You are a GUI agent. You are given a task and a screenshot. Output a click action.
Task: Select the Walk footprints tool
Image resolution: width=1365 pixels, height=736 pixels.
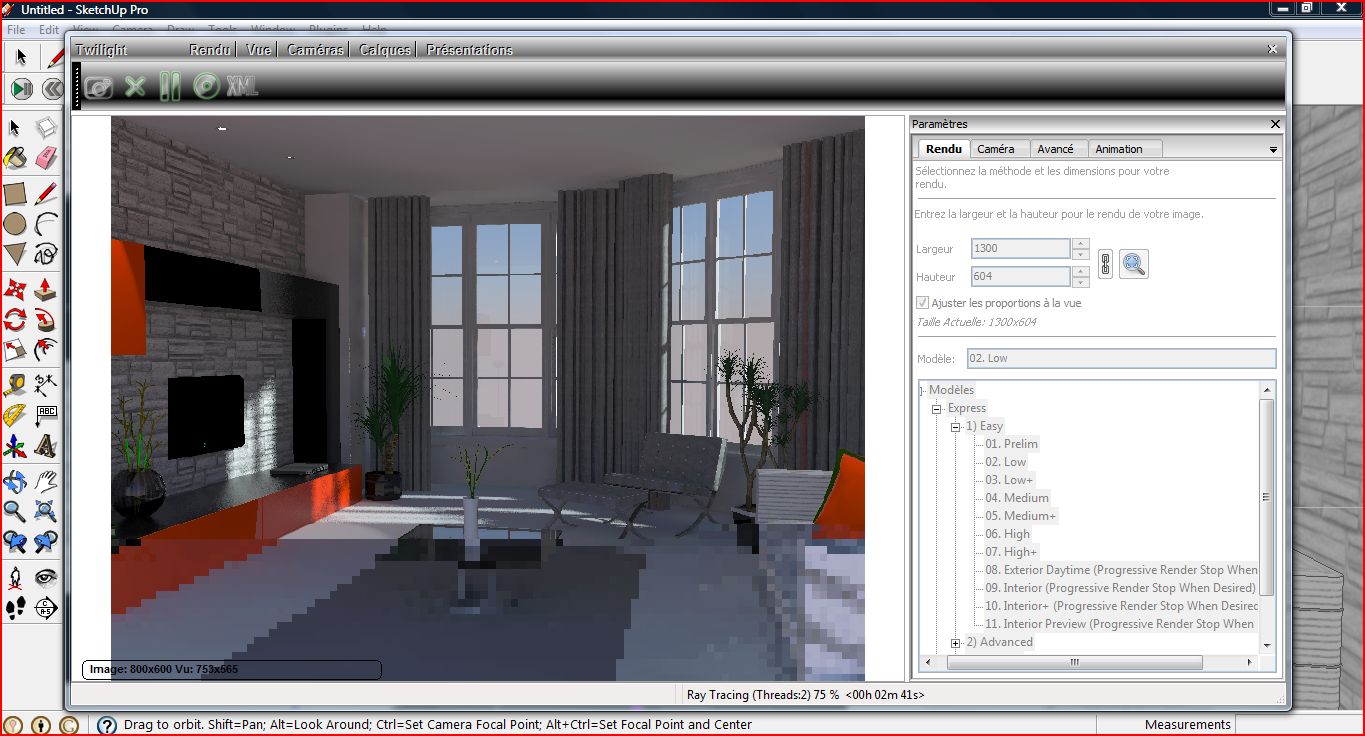click(15, 607)
